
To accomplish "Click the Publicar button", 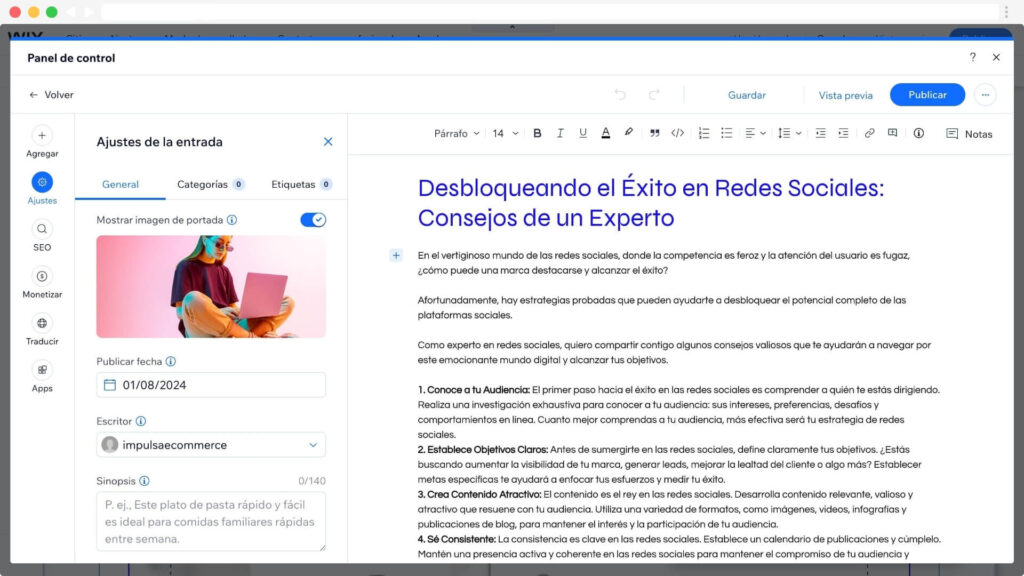I will [x=927, y=95].
